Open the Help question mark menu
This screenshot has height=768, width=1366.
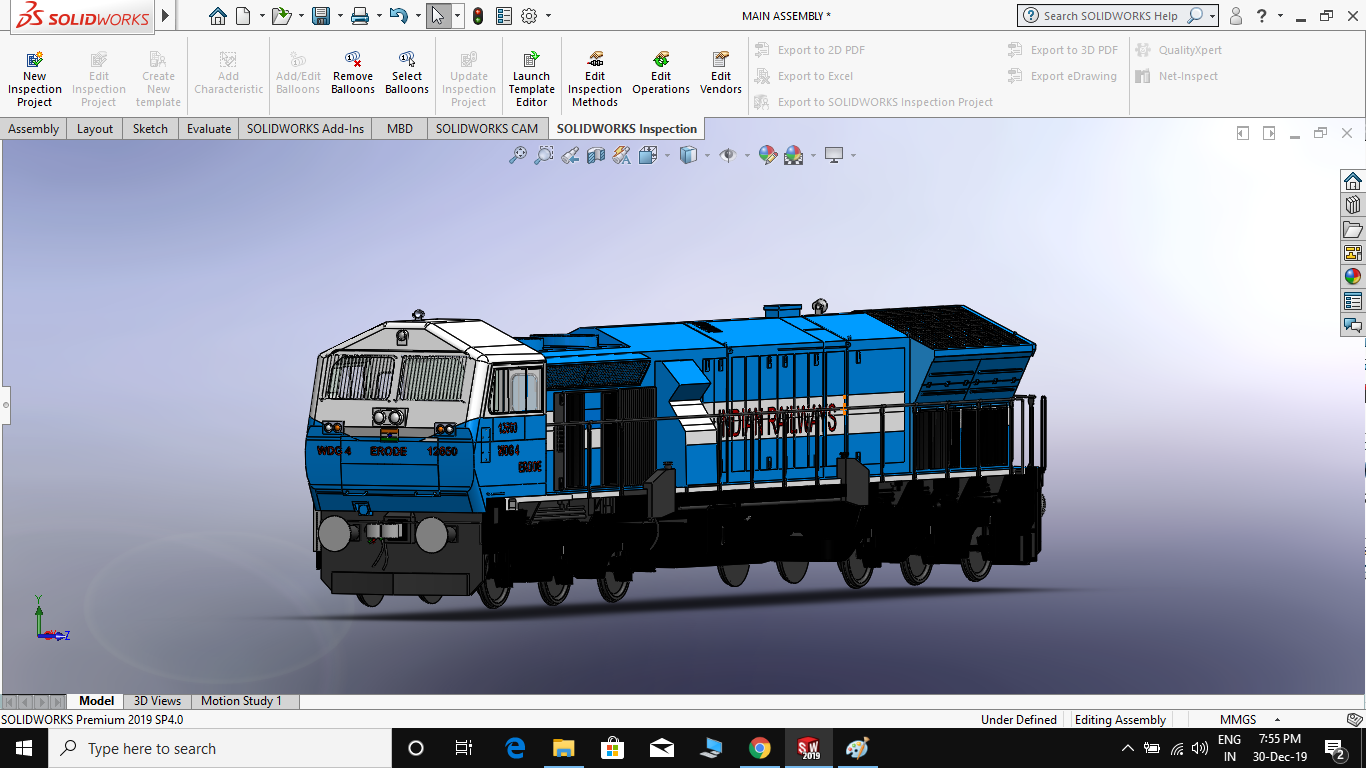(1263, 16)
